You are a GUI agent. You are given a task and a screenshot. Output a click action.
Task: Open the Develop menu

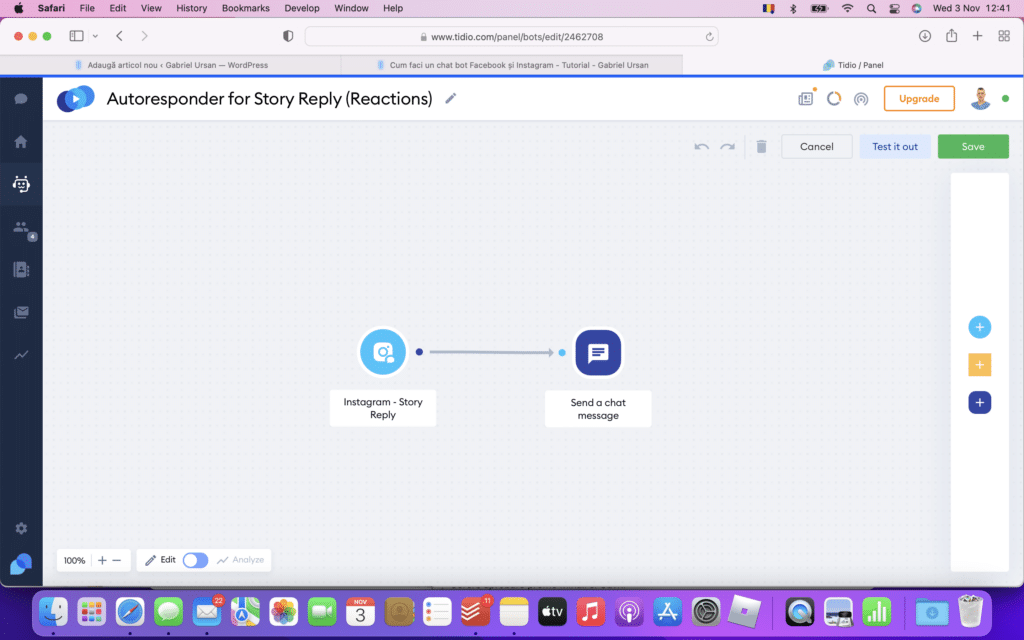click(x=302, y=8)
